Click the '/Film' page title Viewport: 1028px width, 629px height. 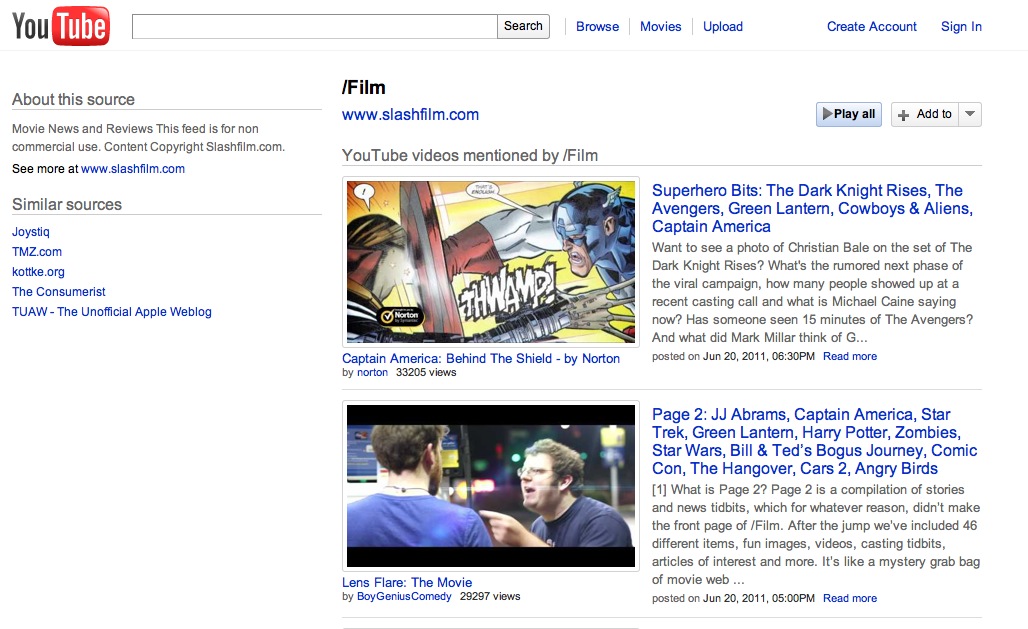click(x=363, y=87)
